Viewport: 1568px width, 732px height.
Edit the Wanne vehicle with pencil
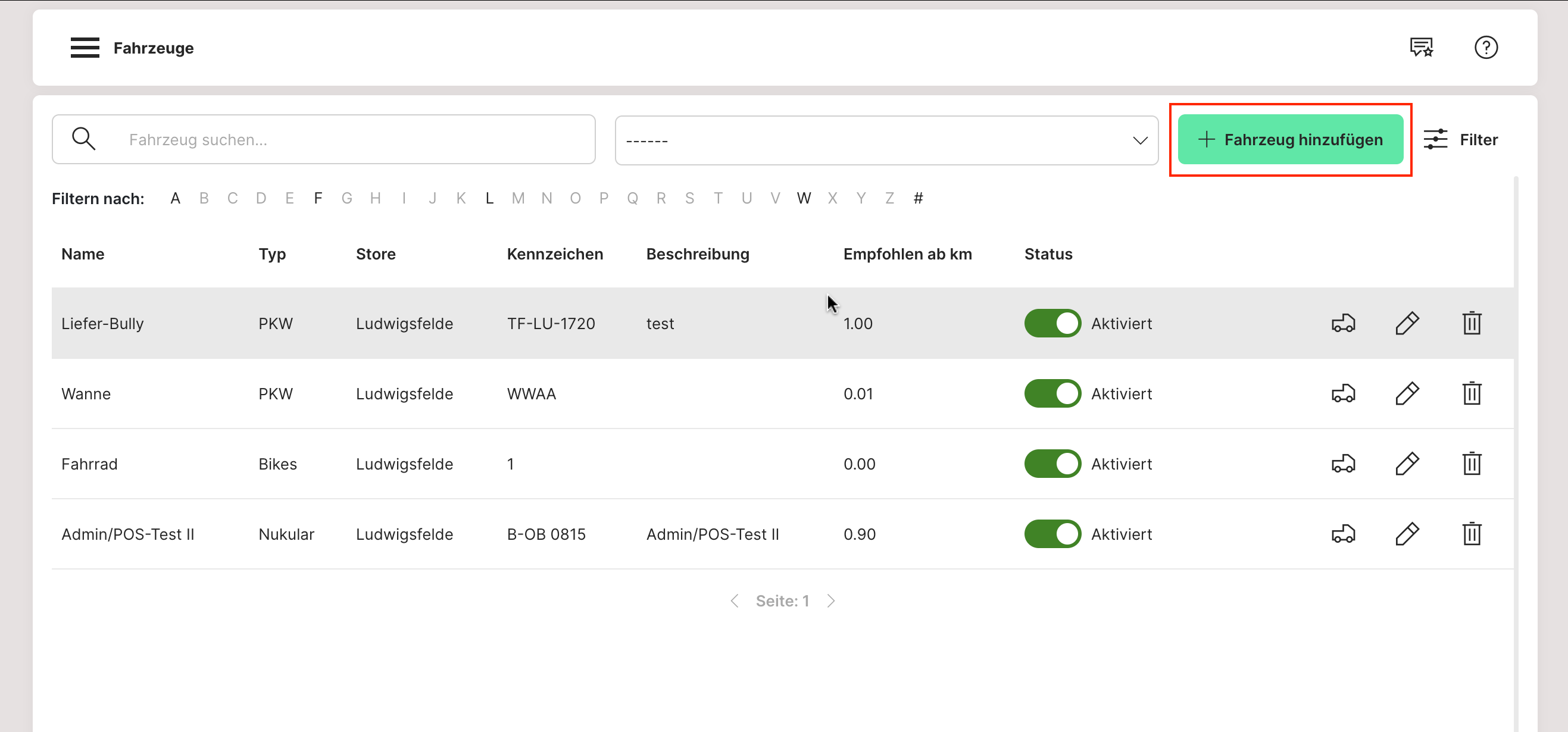click(1407, 394)
